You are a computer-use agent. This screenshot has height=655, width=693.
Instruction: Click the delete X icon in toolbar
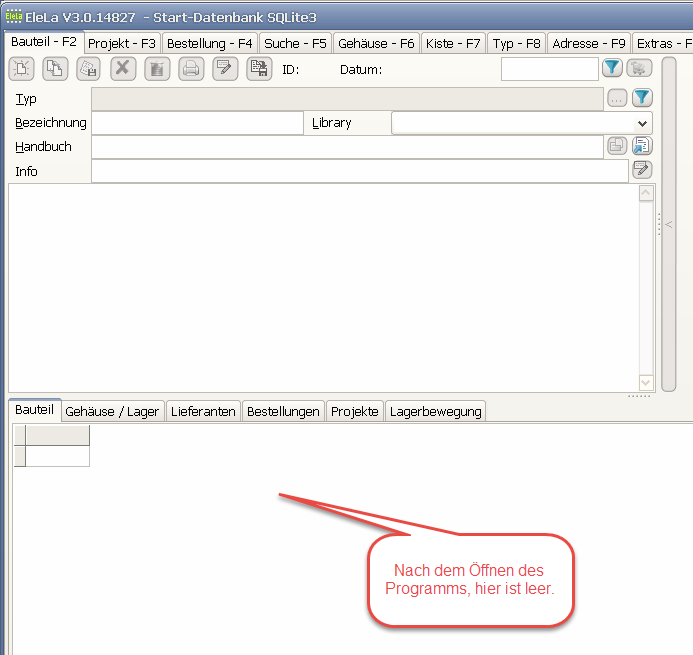click(x=123, y=69)
